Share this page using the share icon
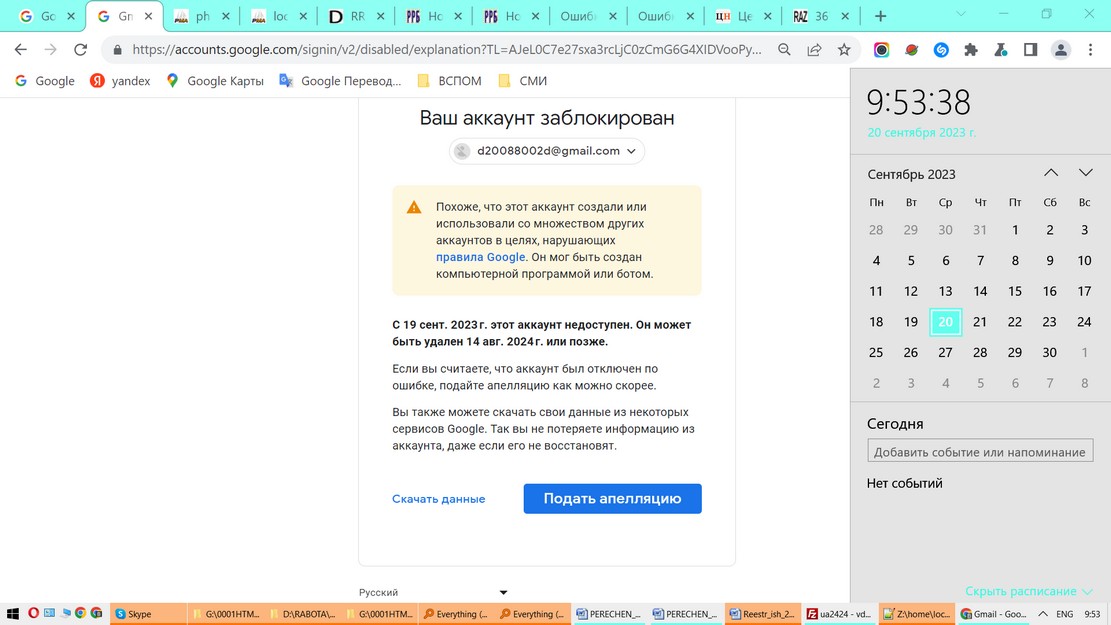The height and width of the screenshot is (625, 1111). tap(814, 50)
